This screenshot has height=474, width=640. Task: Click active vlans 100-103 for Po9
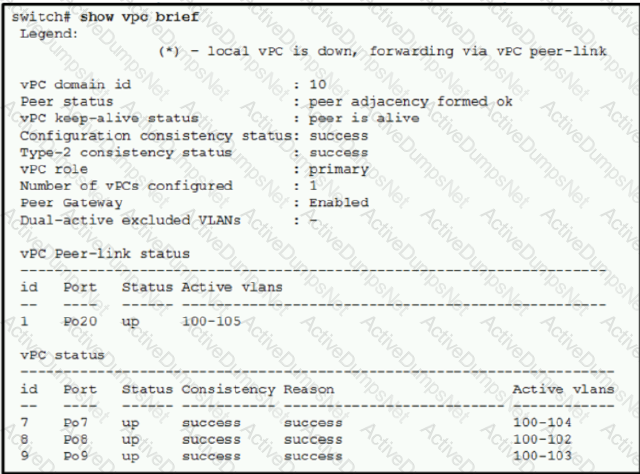click(x=542, y=456)
